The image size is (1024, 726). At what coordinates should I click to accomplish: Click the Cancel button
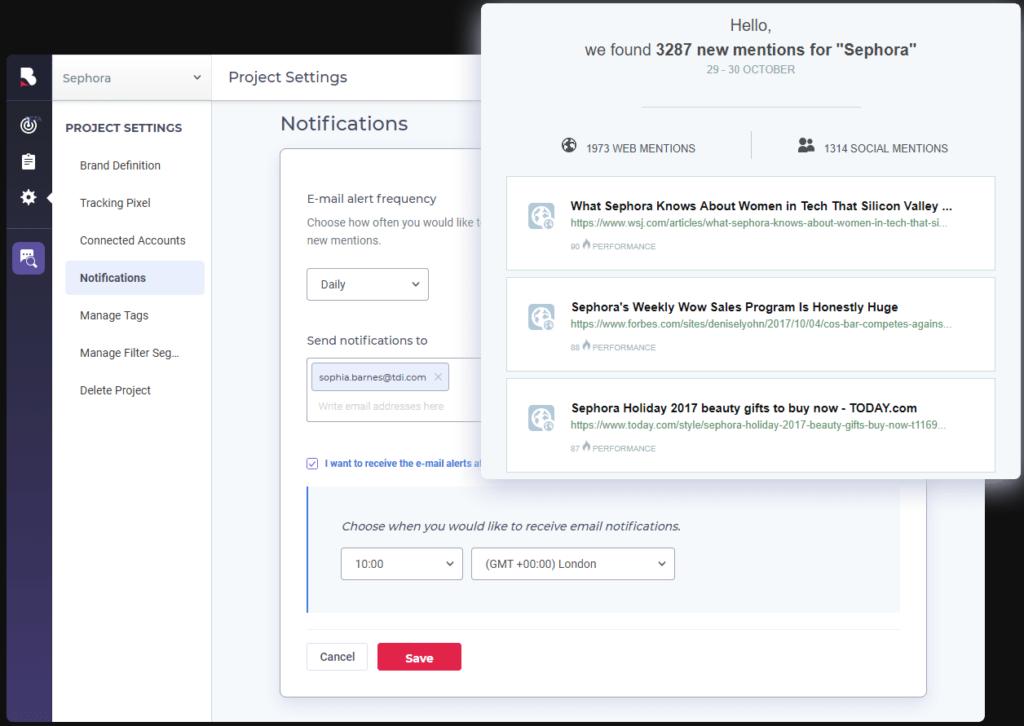pos(337,657)
